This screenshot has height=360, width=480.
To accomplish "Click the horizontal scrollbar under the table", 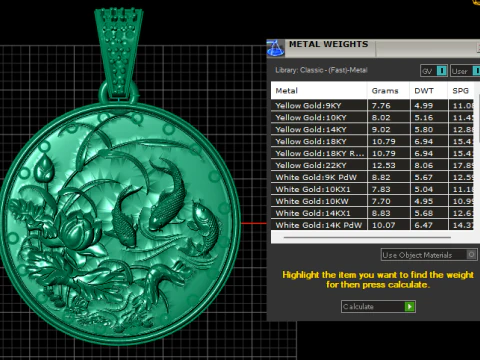I will coord(367,237).
